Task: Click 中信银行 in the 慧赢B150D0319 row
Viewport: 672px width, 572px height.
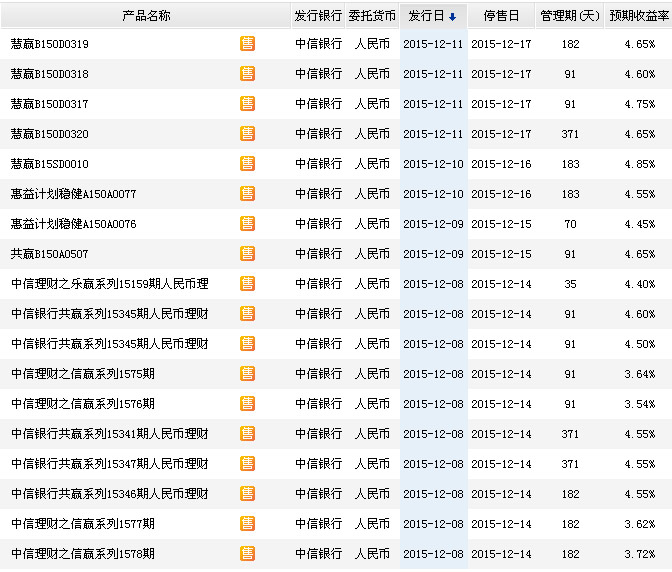Action: [318, 44]
